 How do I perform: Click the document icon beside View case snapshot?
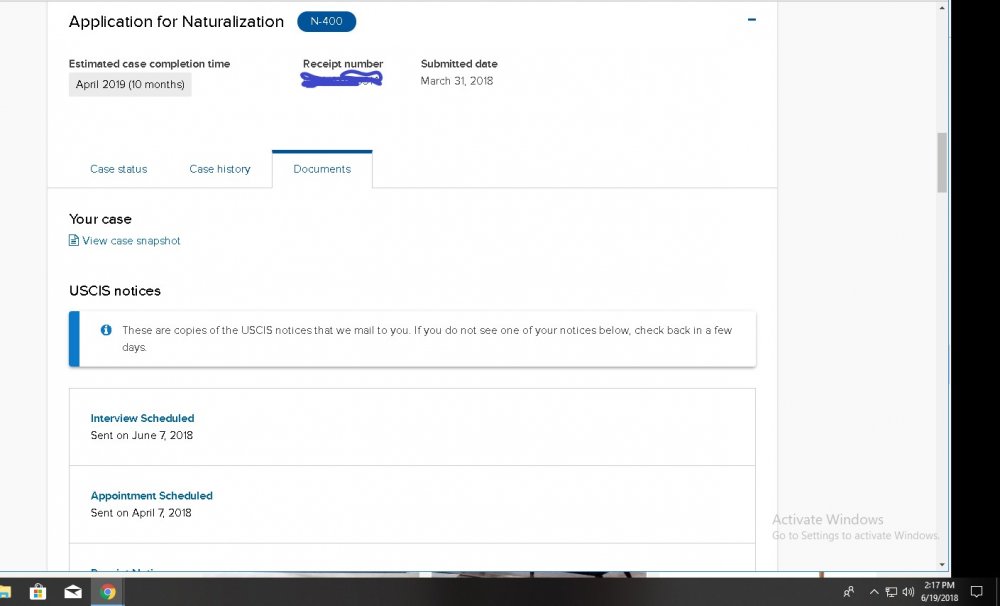(74, 240)
